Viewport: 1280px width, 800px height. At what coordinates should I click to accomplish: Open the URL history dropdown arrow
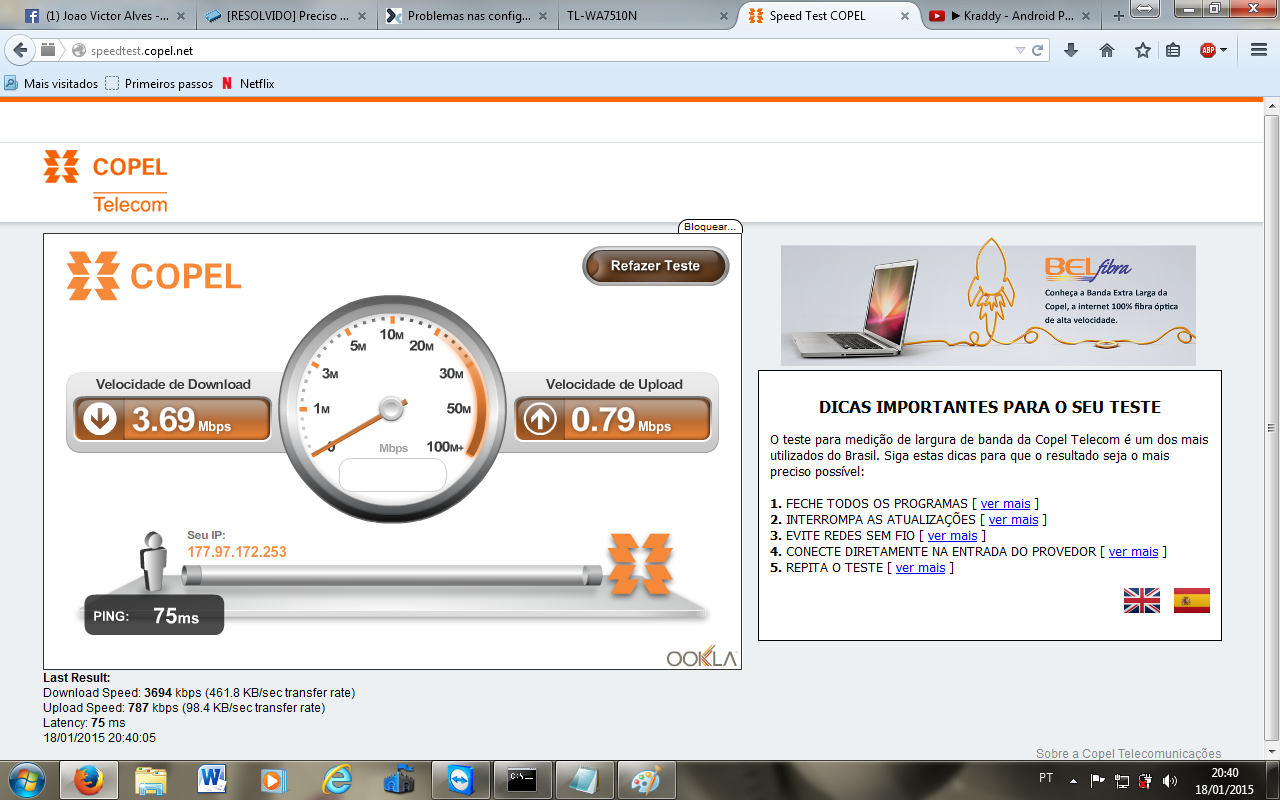click(1020, 50)
